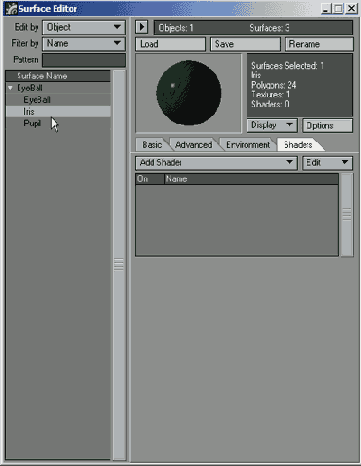Click the Surfaces: 3 status text
The image size is (361, 466).
coord(269,28)
